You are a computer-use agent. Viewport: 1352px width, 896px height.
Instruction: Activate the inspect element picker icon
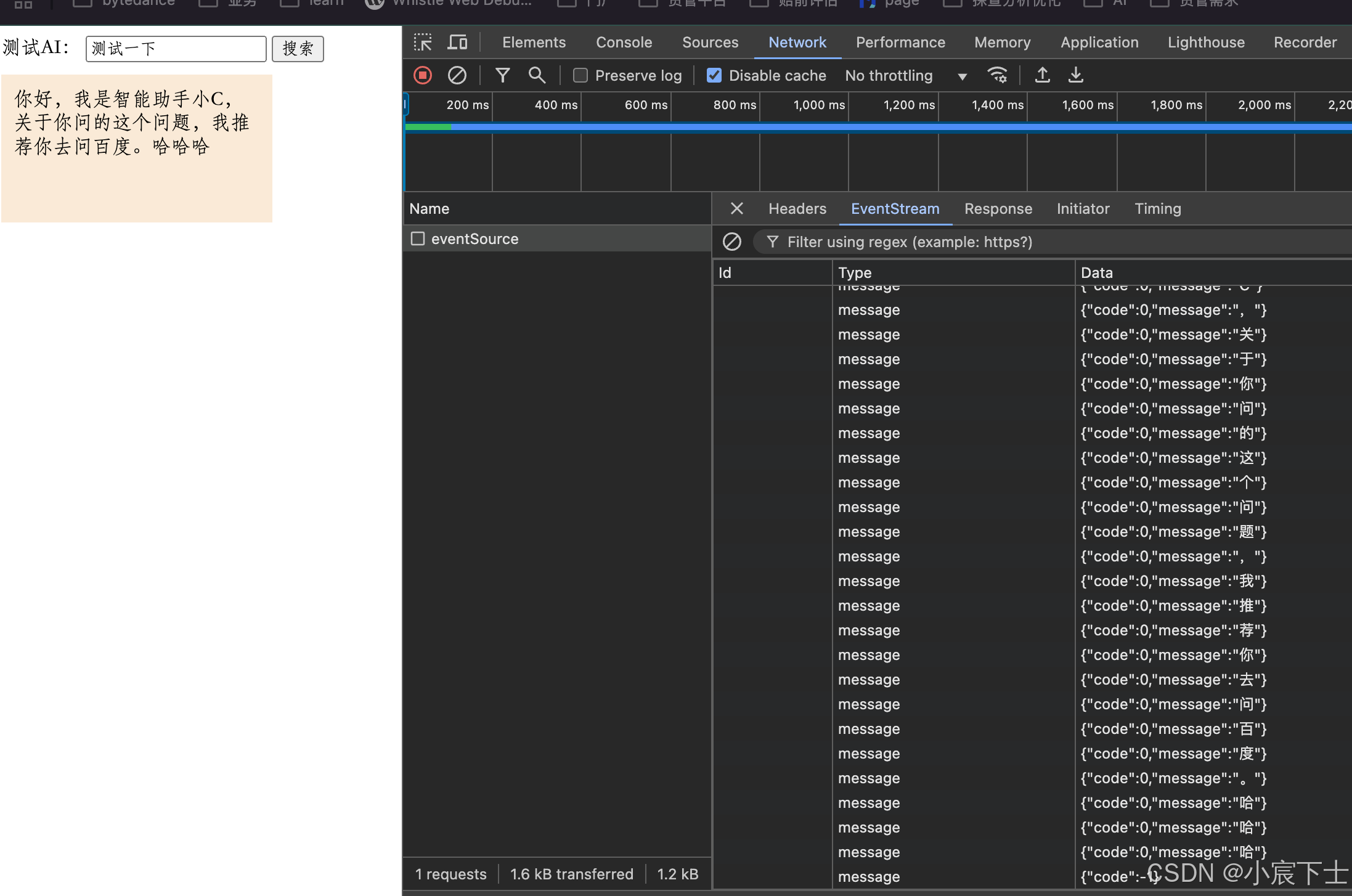pos(423,43)
